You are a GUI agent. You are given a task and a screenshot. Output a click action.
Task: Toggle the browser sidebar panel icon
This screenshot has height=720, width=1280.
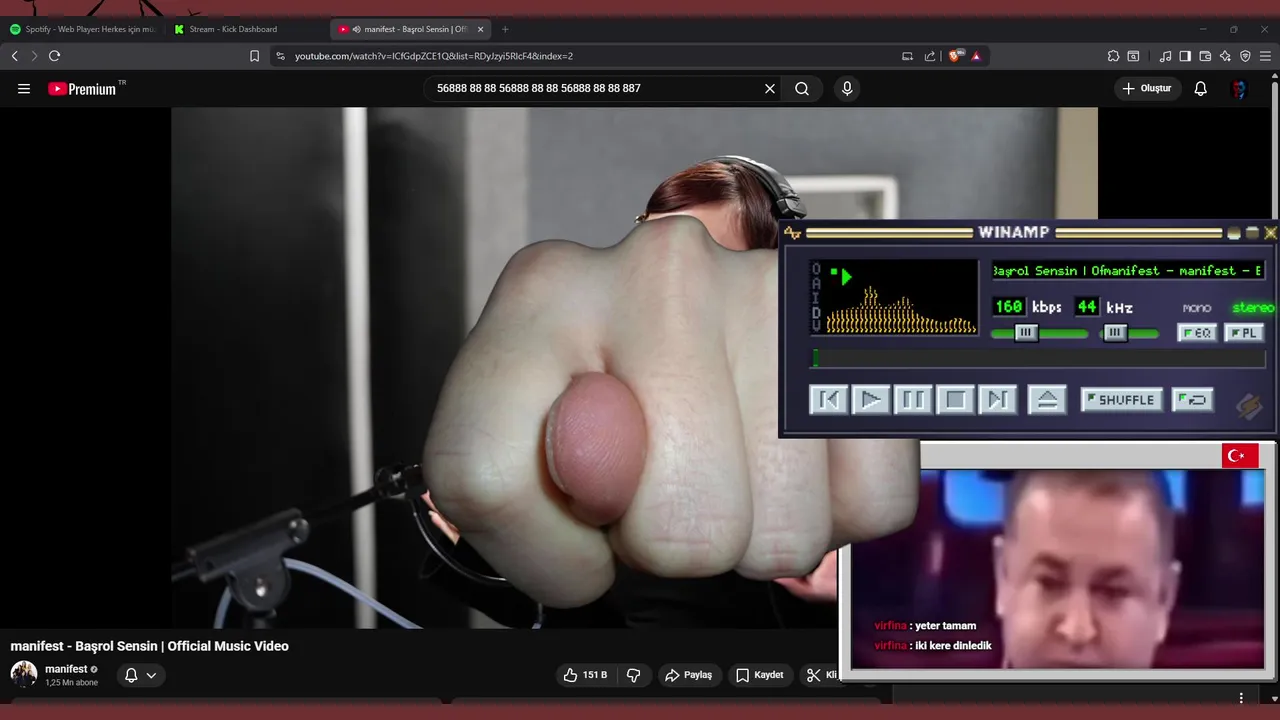click(x=1185, y=56)
